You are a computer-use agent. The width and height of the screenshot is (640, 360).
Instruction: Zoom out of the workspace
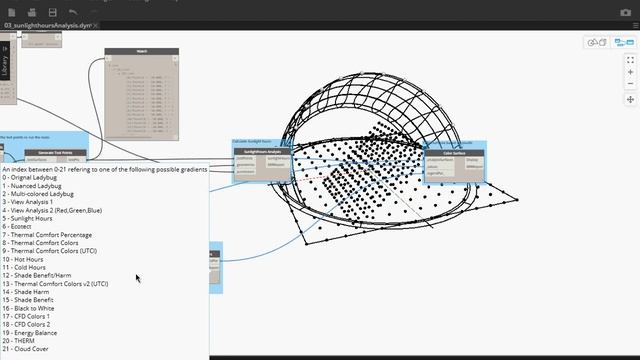coord(630,84)
